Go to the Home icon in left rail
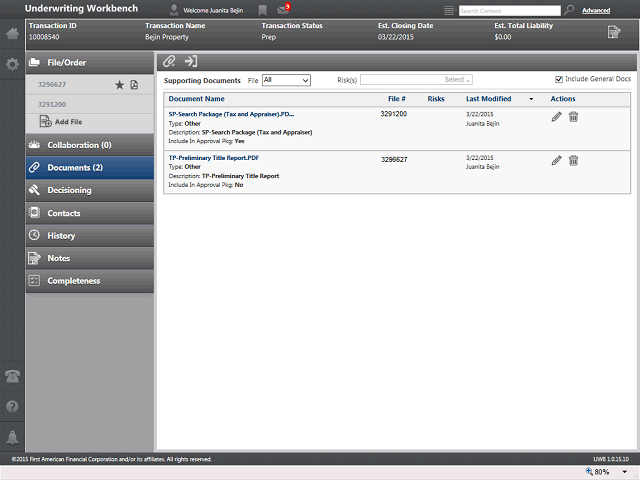Viewport: 640px width, 480px height. coord(12,33)
